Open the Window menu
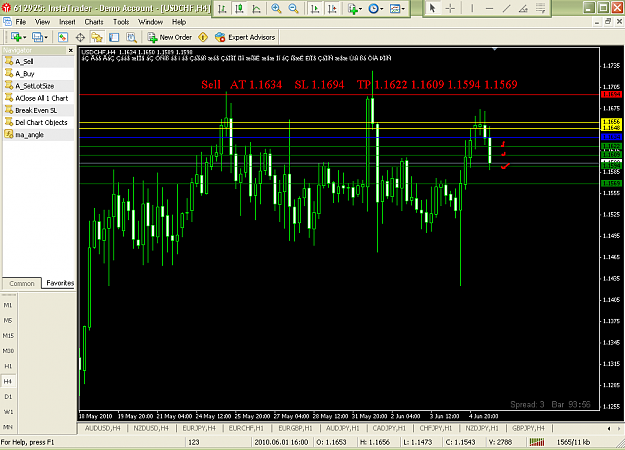Image resolution: width=625 pixels, height=450 pixels. point(150,22)
